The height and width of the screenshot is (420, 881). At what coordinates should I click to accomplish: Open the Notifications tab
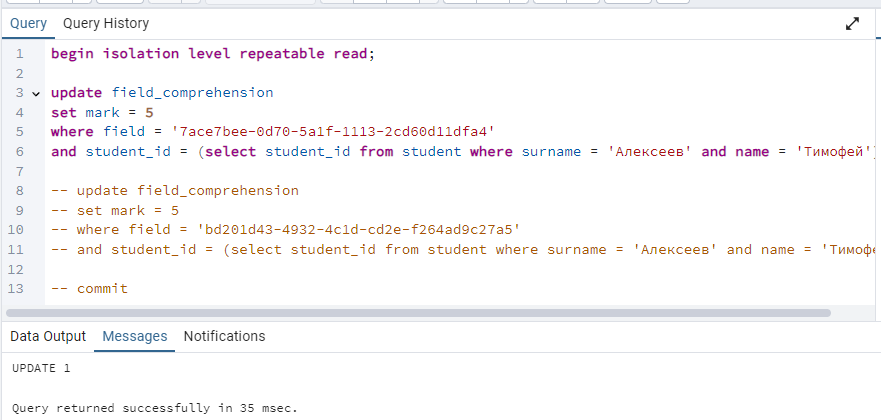click(x=224, y=336)
